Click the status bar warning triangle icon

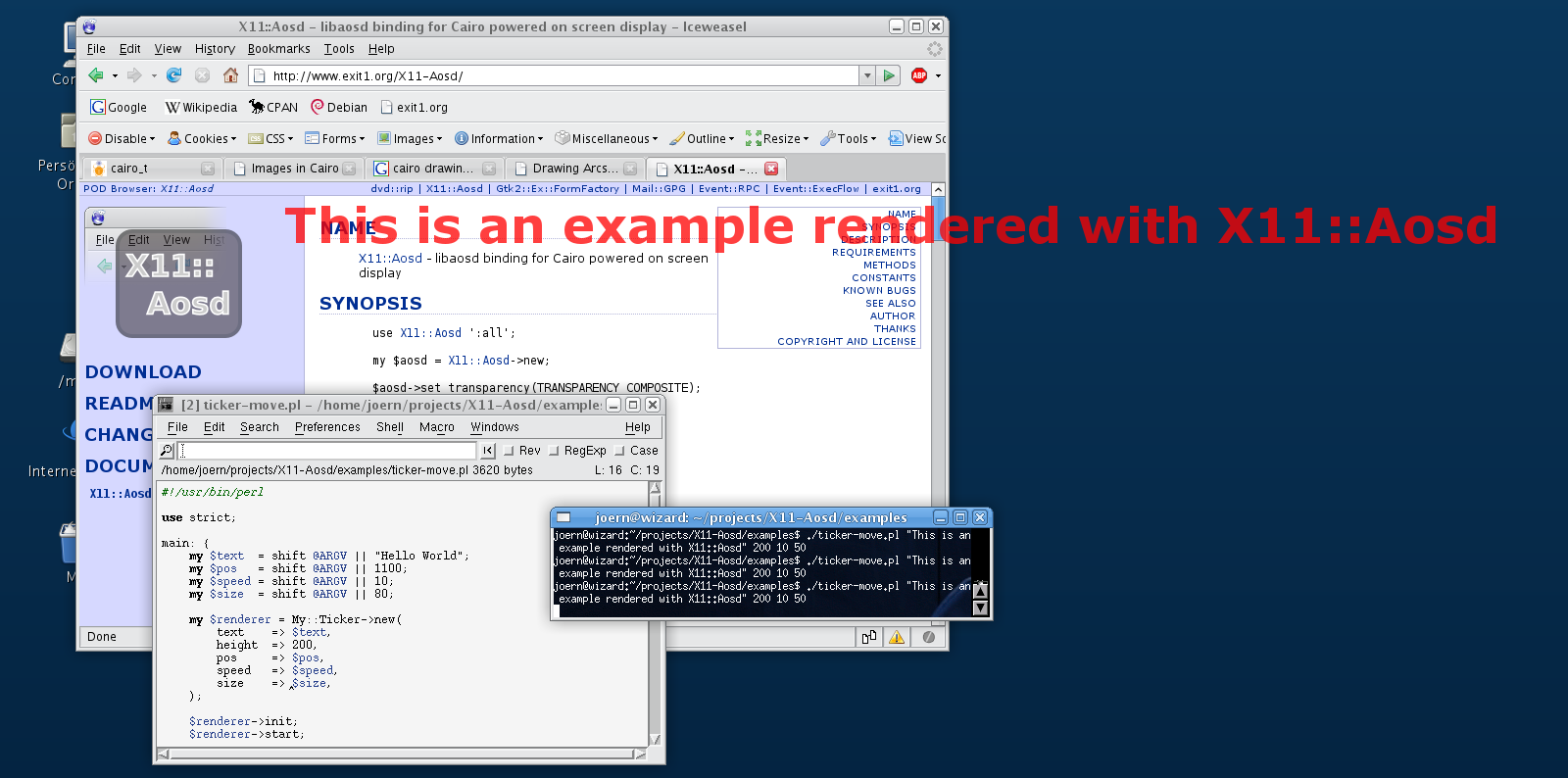[897, 637]
